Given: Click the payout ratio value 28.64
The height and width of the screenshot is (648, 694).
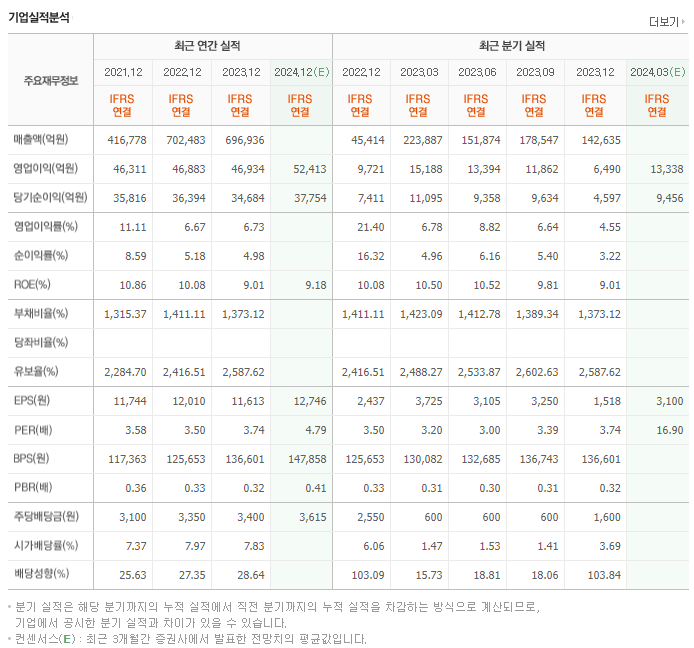Looking at the screenshot, I should click(251, 575).
